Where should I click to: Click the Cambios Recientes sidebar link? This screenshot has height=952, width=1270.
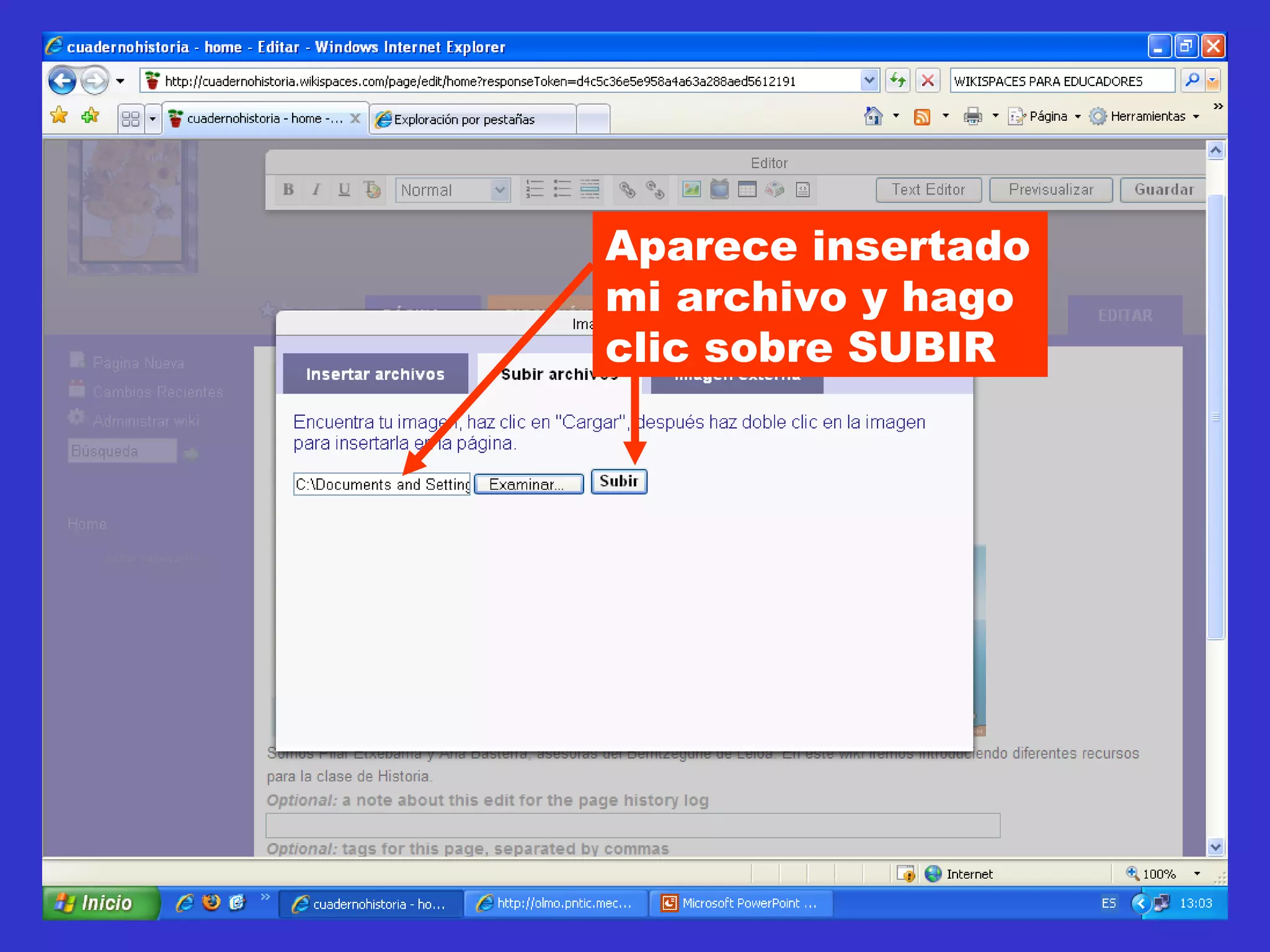coord(158,392)
